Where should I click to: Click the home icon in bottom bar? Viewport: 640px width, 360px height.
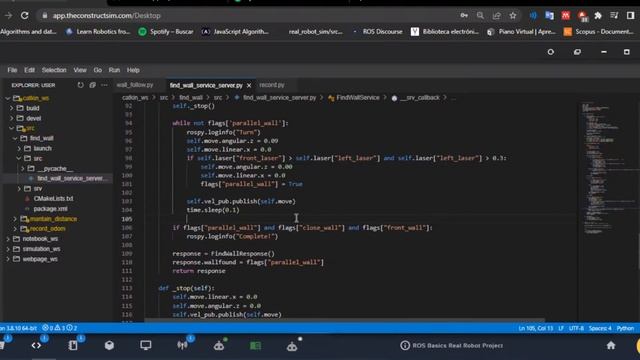pos(611,345)
